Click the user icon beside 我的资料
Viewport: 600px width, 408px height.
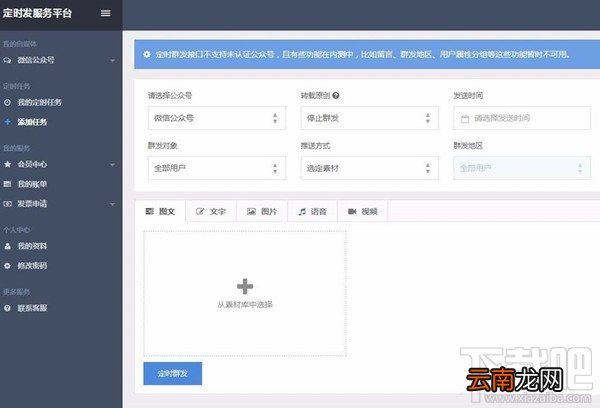tap(7, 246)
